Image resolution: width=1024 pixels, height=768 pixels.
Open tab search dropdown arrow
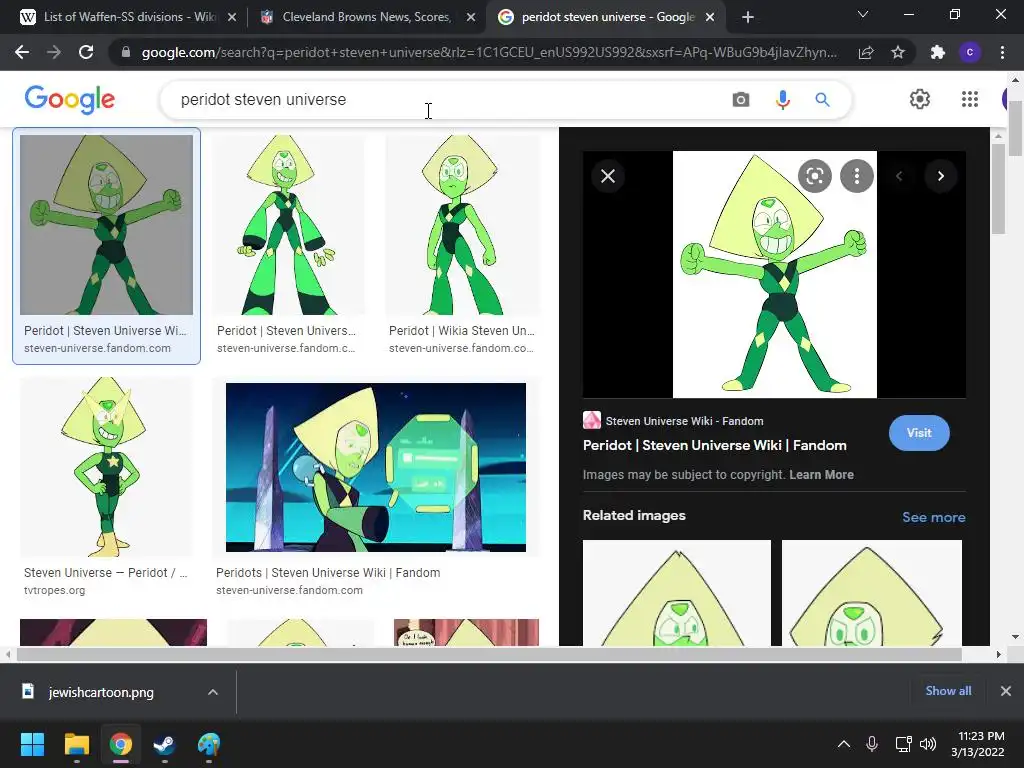click(863, 14)
